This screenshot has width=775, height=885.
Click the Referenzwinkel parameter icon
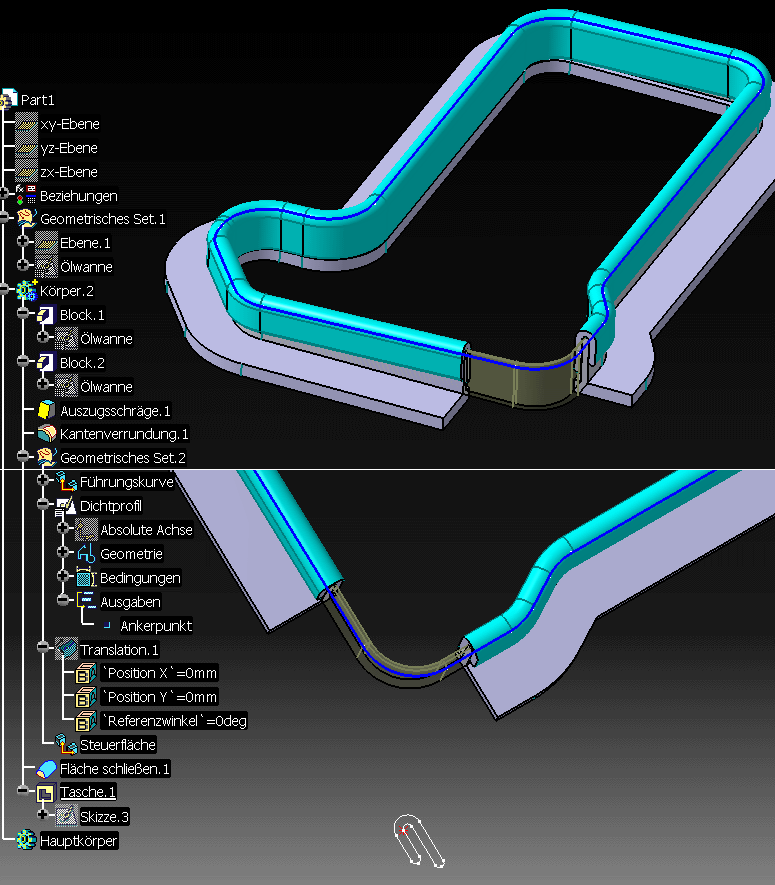[85, 721]
